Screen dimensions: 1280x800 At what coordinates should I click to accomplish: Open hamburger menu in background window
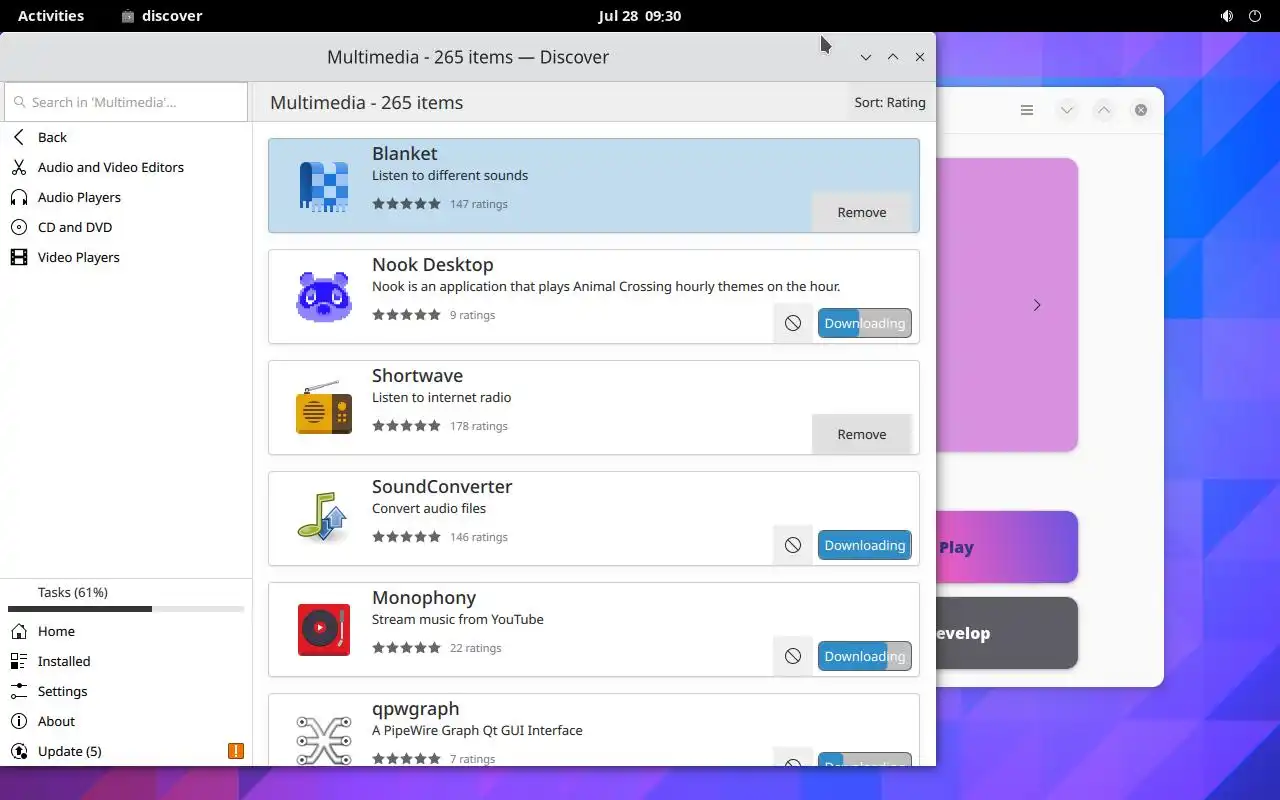1027,110
